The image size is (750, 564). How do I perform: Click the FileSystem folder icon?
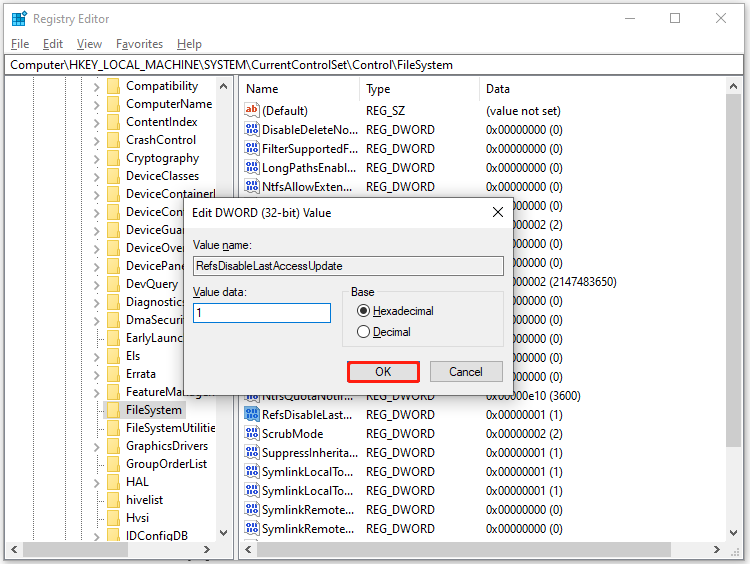(x=113, y=410)
